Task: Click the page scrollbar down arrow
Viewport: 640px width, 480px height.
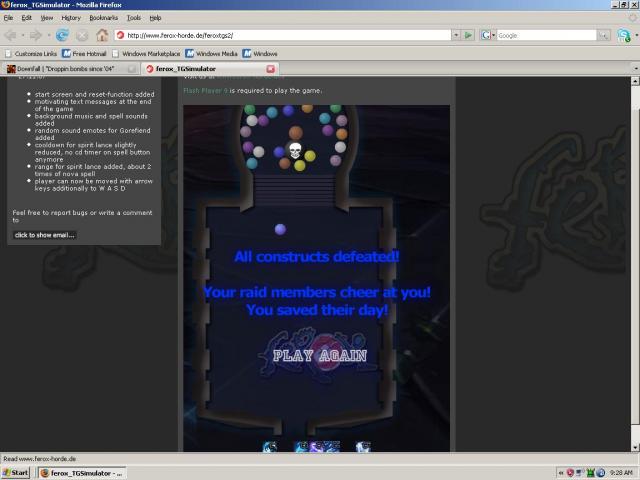Action: click(635, 447)
